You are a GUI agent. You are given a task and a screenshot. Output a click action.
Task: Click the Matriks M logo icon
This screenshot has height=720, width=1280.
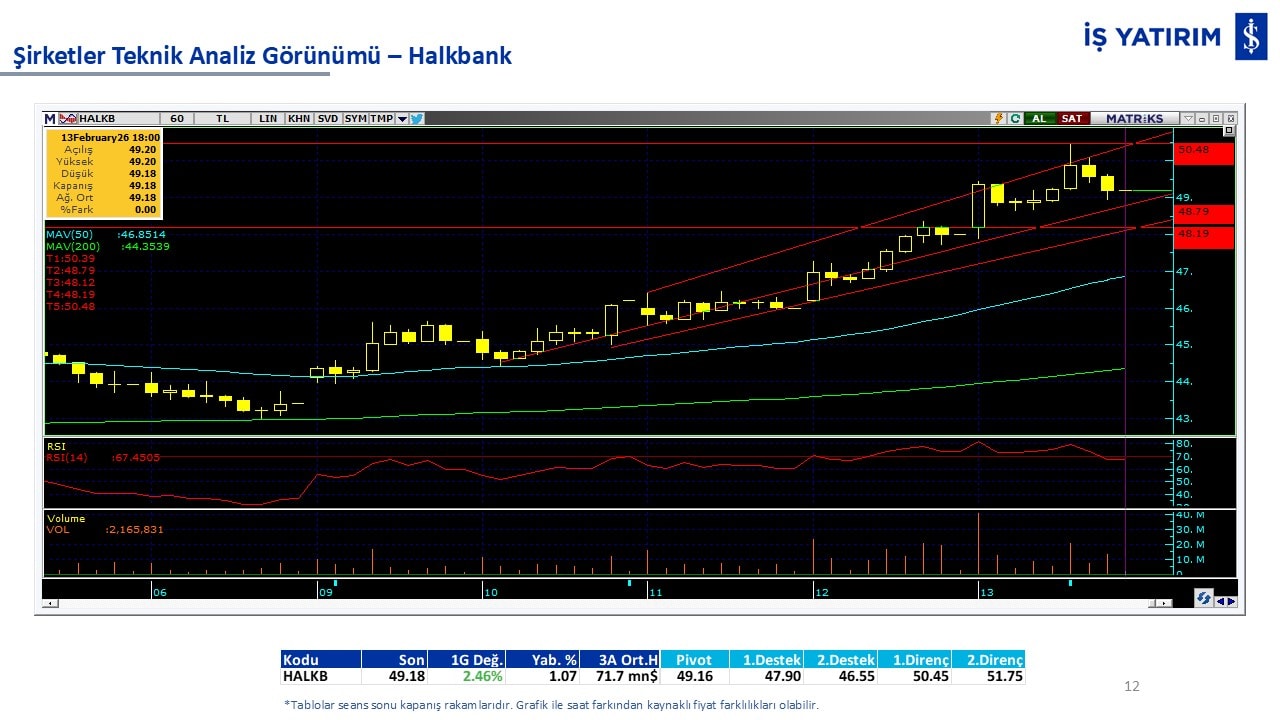point(49,118)
